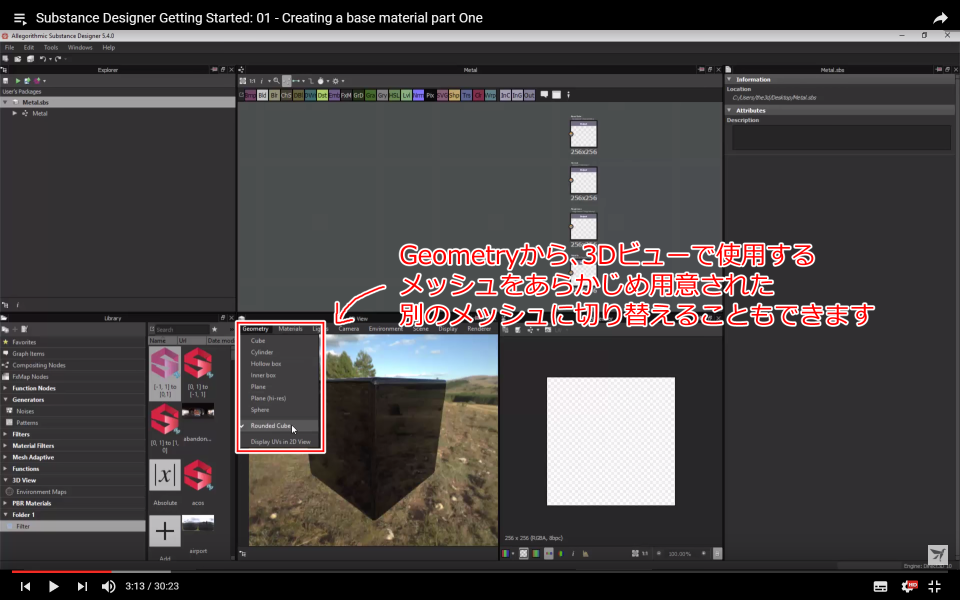Screen dimensions: 960x600
Task: Expand the Filters library category
Action: [6, 434]
